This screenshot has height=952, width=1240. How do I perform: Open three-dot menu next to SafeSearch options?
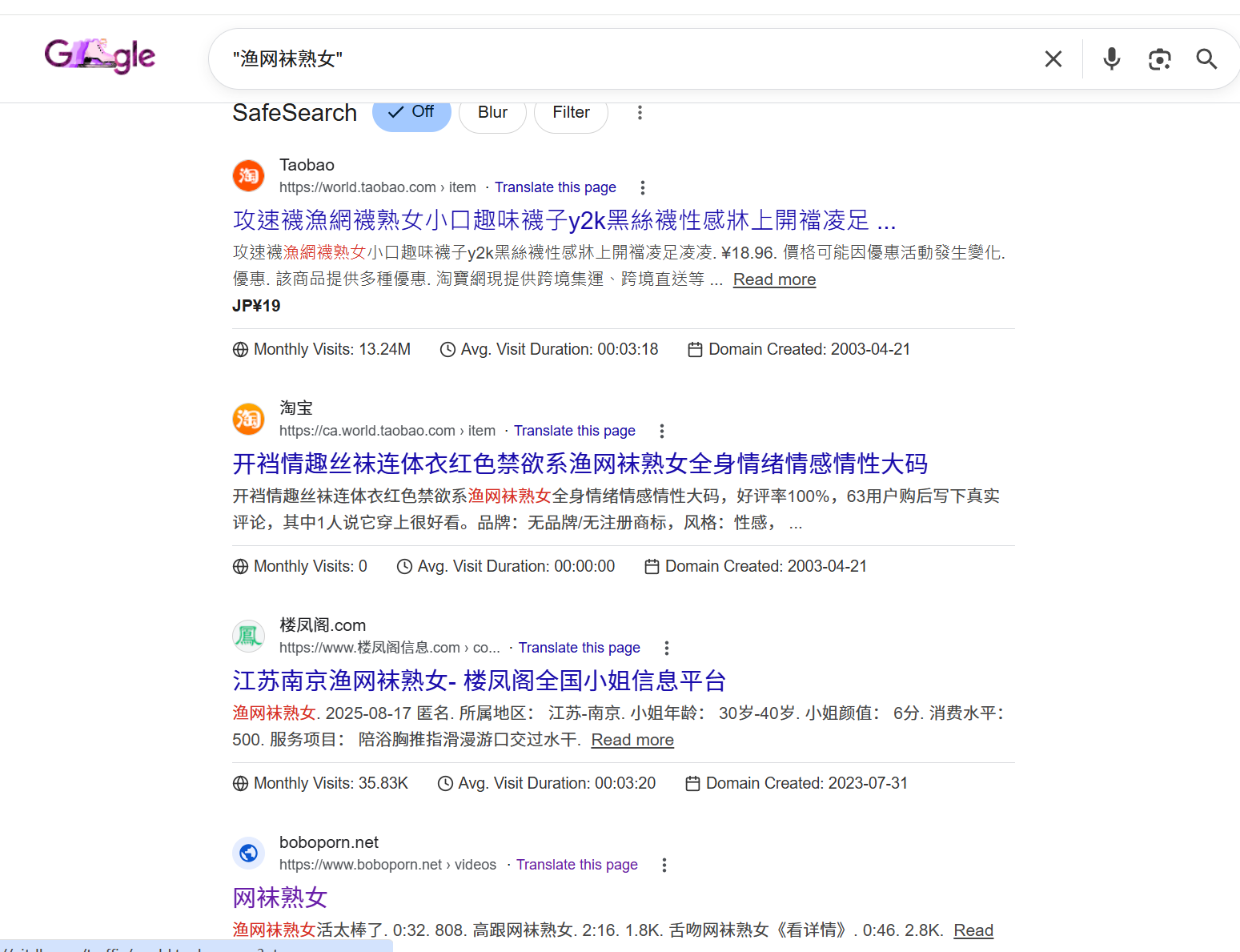point(640,113)
